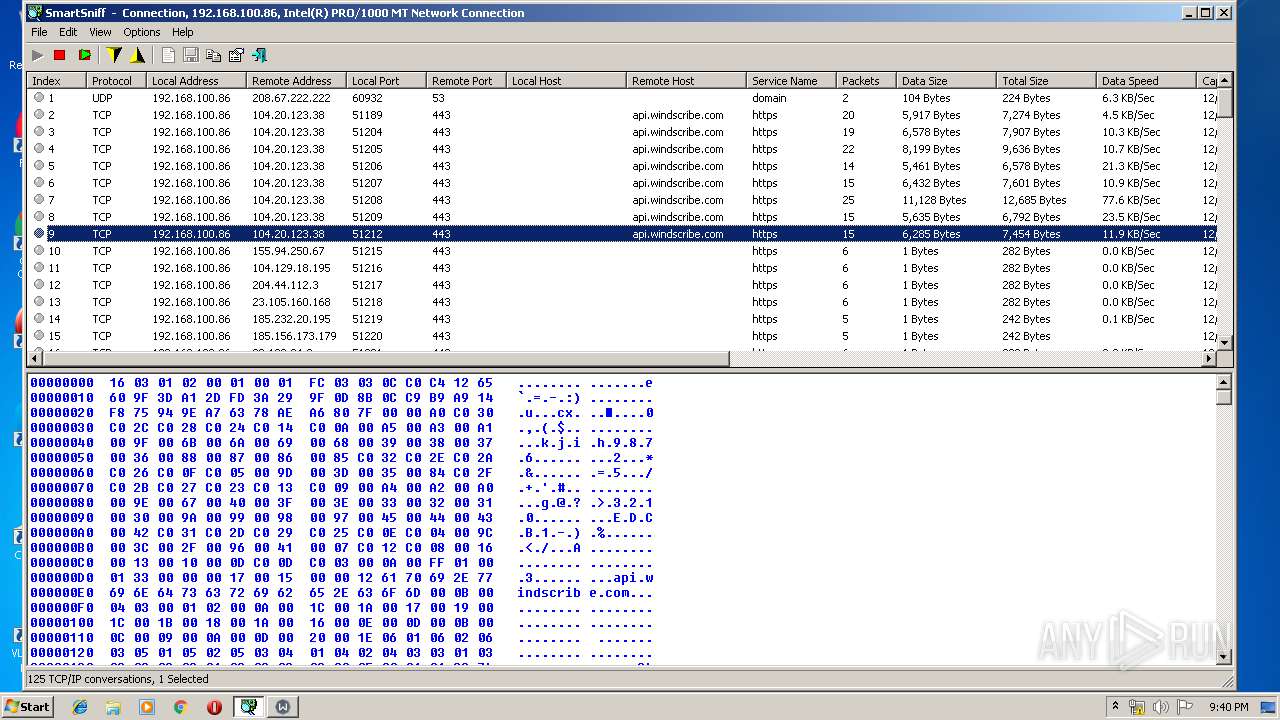Open display filter (upward triangle icon)
This screenshot has height=720, width=1280.
click(x=137, y=55)
